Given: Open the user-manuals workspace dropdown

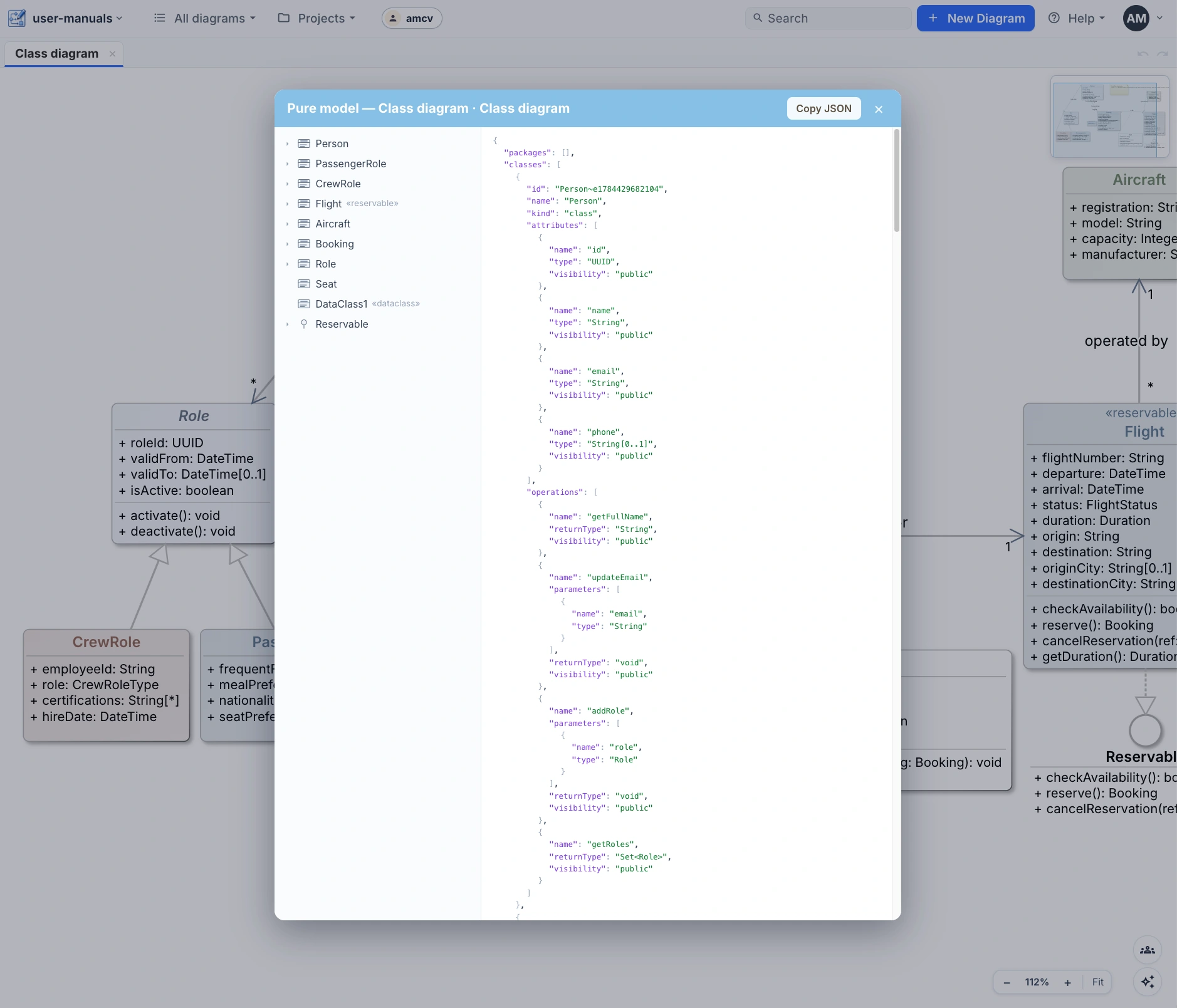Looking at the screenshot, I should (77, 18).
